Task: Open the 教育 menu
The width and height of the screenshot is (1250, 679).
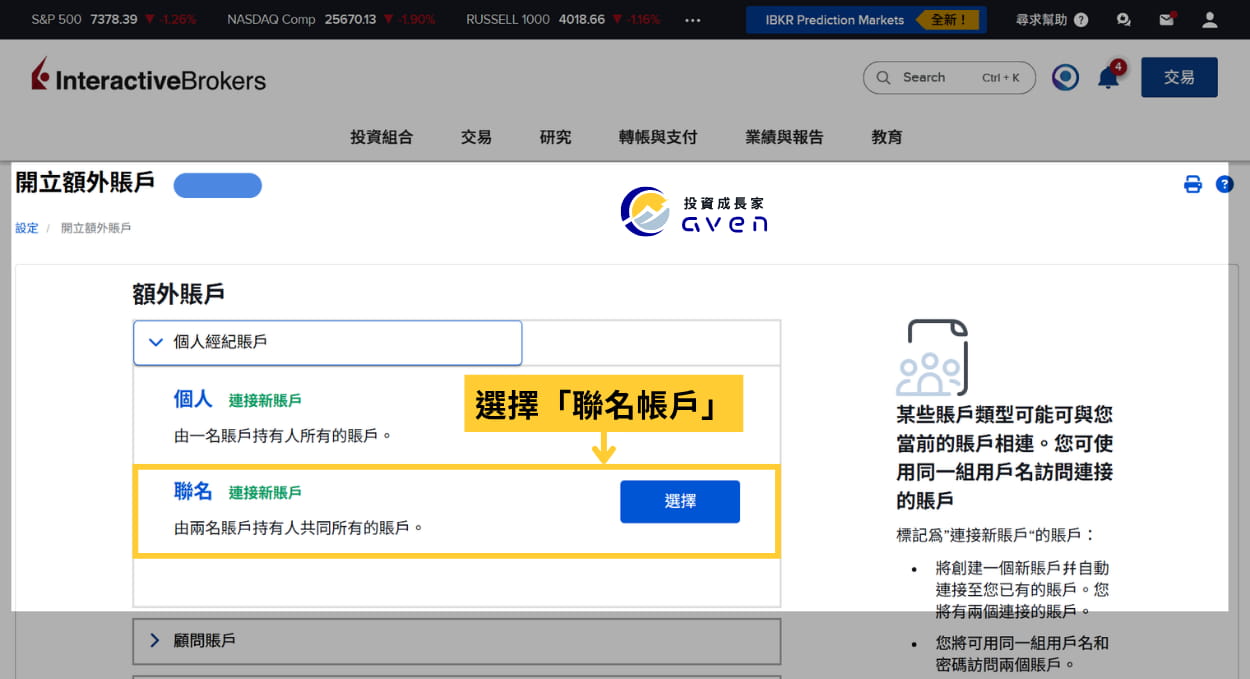Action: tap(887, 137)
